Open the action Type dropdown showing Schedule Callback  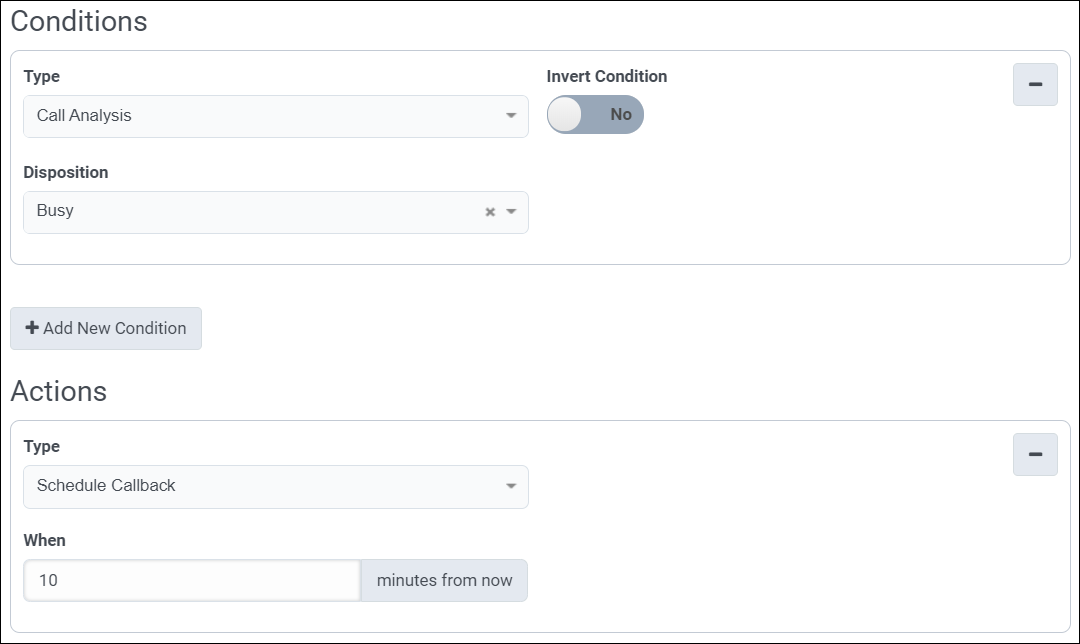coord(276,487)
